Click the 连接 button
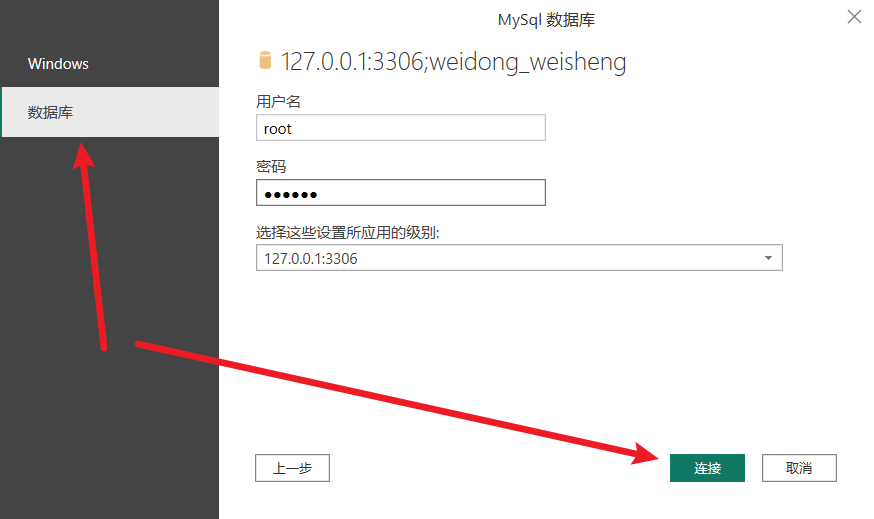 pos(707,468)
